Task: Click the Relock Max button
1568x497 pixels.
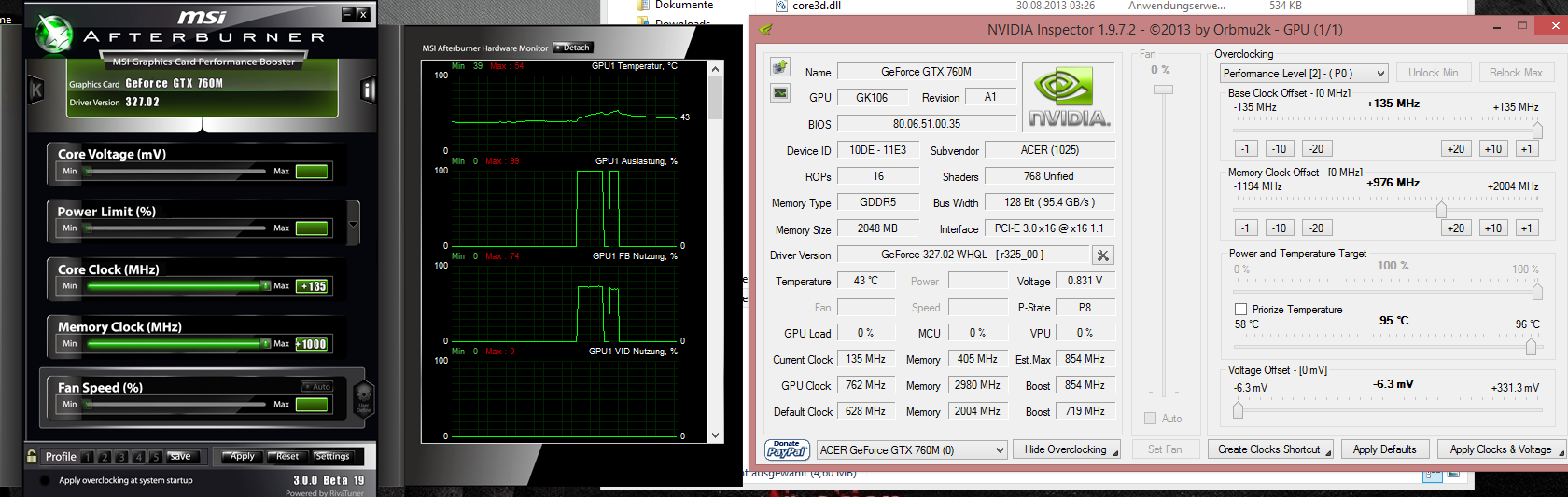Action: (1516, 73)
